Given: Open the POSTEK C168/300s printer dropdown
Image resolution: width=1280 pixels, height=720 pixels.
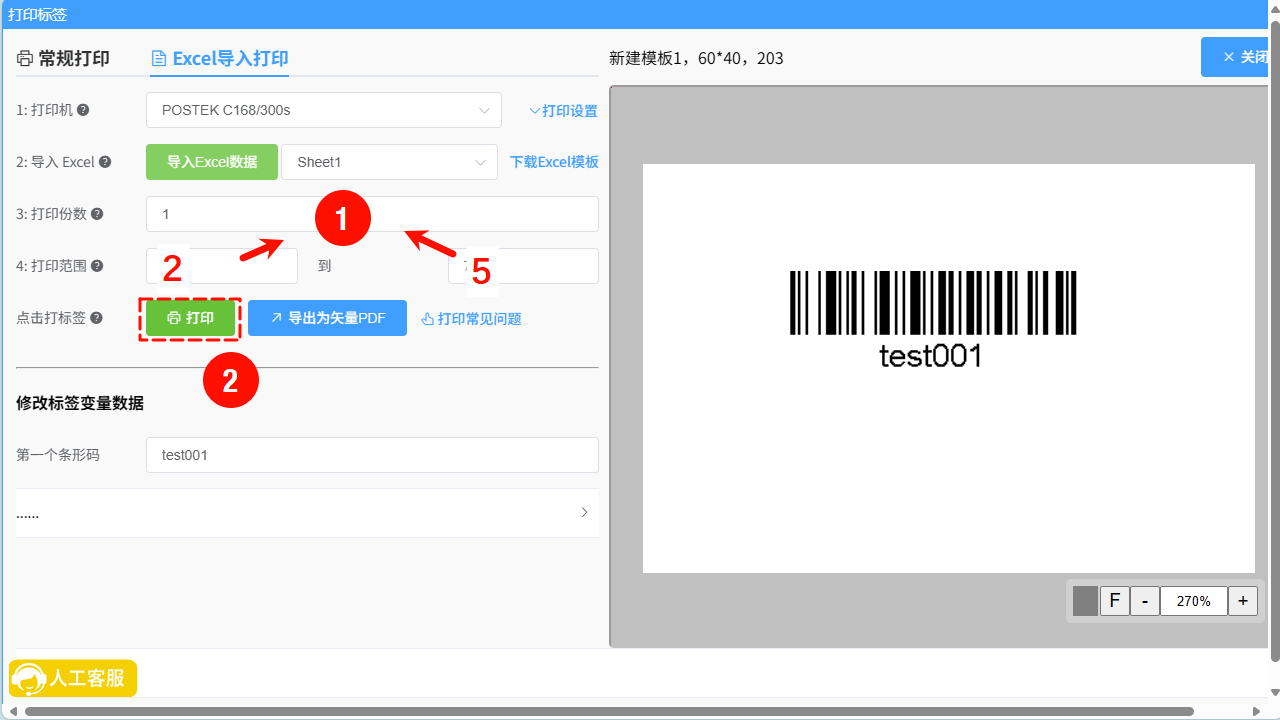Looking at the screenshot, I should [324, 110].
